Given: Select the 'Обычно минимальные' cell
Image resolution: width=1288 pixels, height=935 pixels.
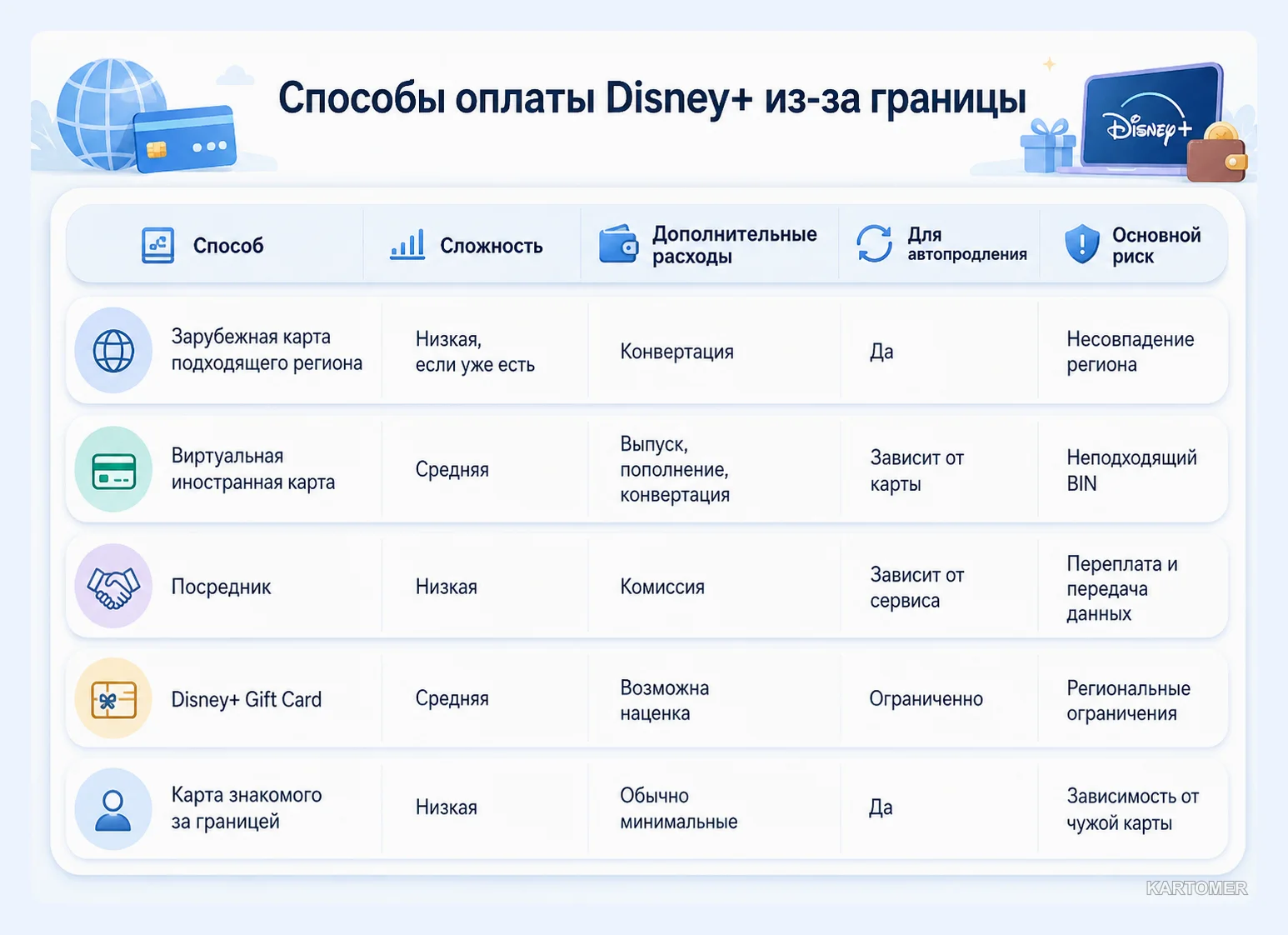Looking at the screenshot, I should click(x=678, y=808).
